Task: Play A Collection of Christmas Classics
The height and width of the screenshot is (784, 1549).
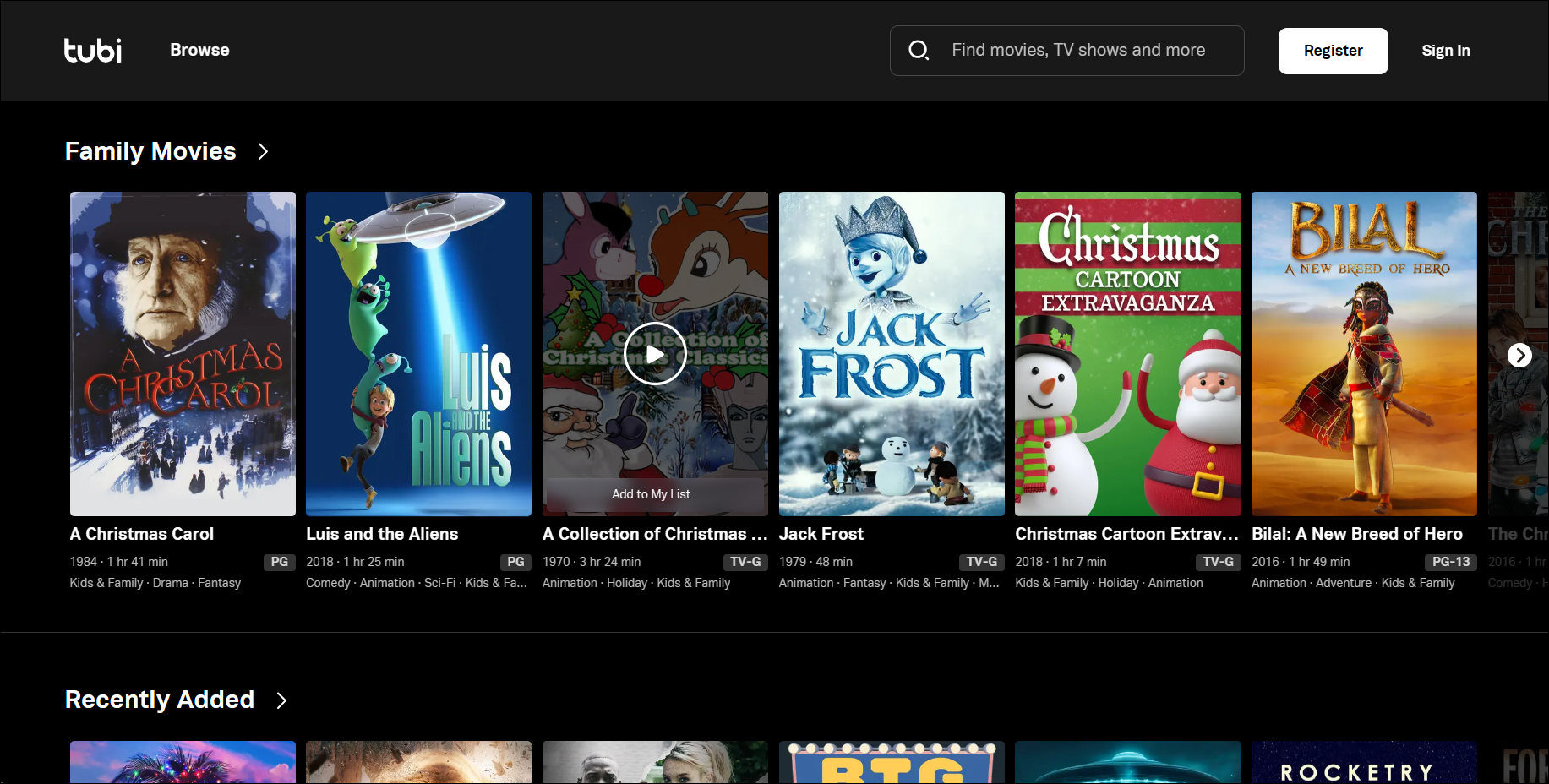Action: [x=654, y=353]
